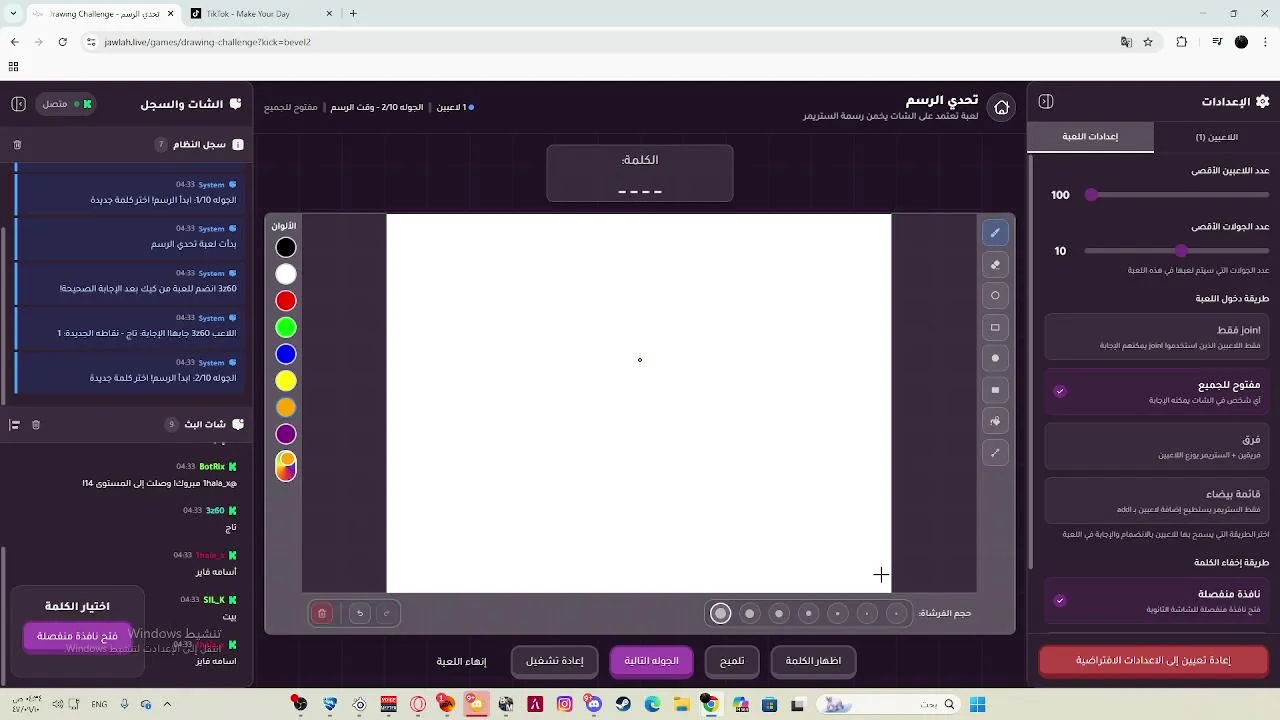Switch to اللاعبين (1) tab

(1216, 137)
